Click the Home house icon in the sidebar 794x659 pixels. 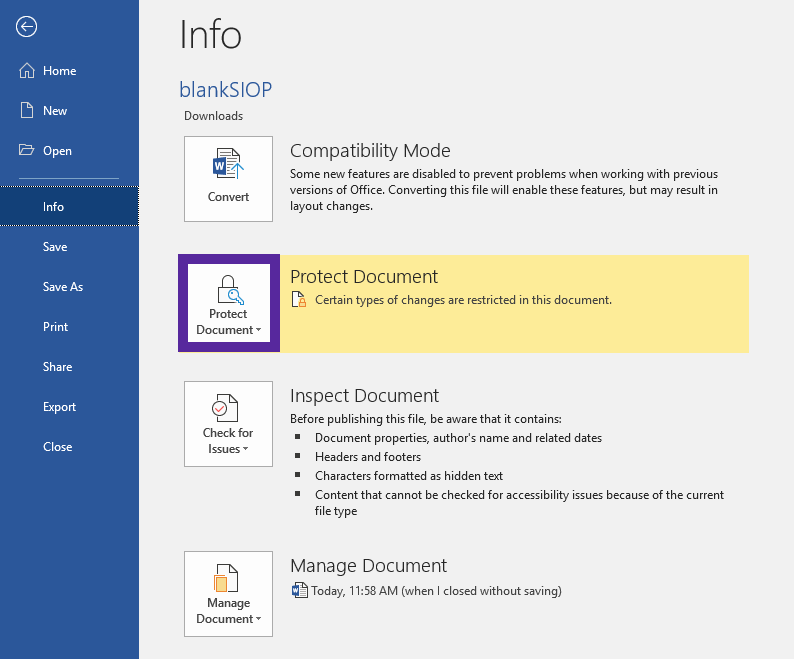(27, 70)
